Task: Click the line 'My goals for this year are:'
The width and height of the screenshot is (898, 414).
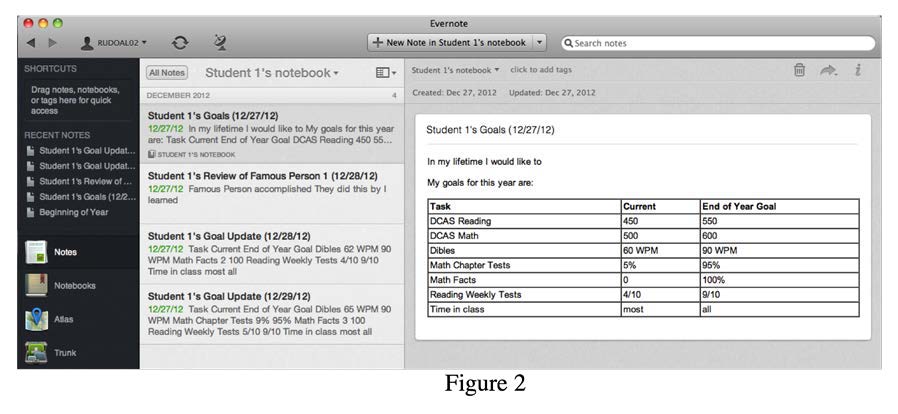Action: coord(480,183)
